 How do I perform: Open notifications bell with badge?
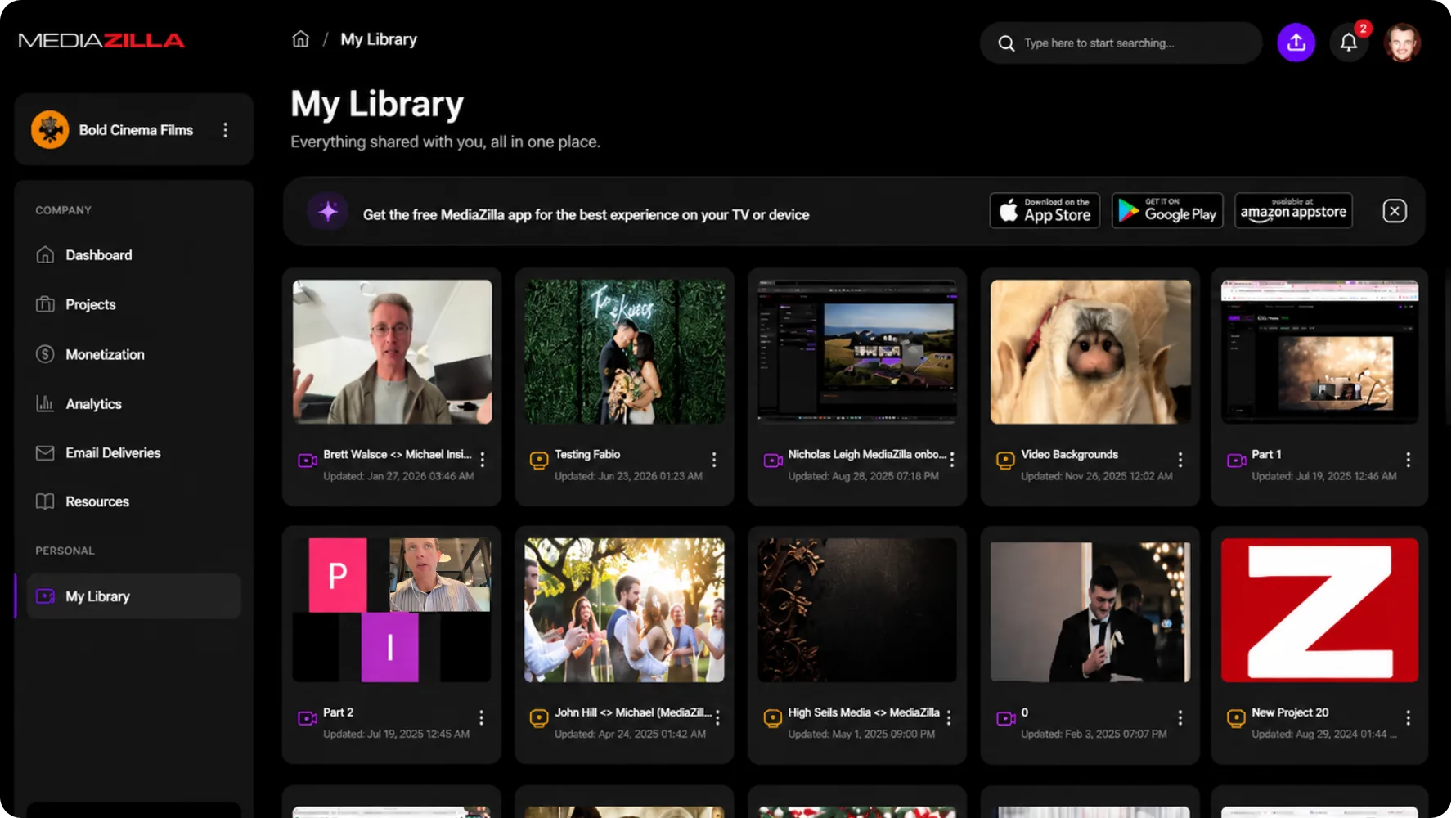tap(1349, 43)
